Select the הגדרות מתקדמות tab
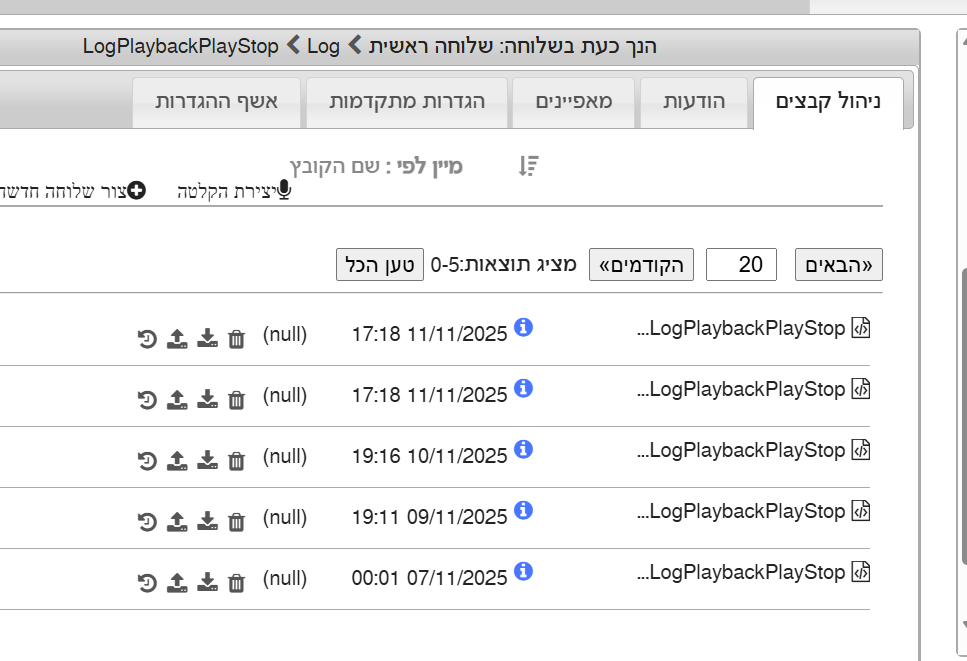This screenshot has width=967, height=661. pos(407,102)
